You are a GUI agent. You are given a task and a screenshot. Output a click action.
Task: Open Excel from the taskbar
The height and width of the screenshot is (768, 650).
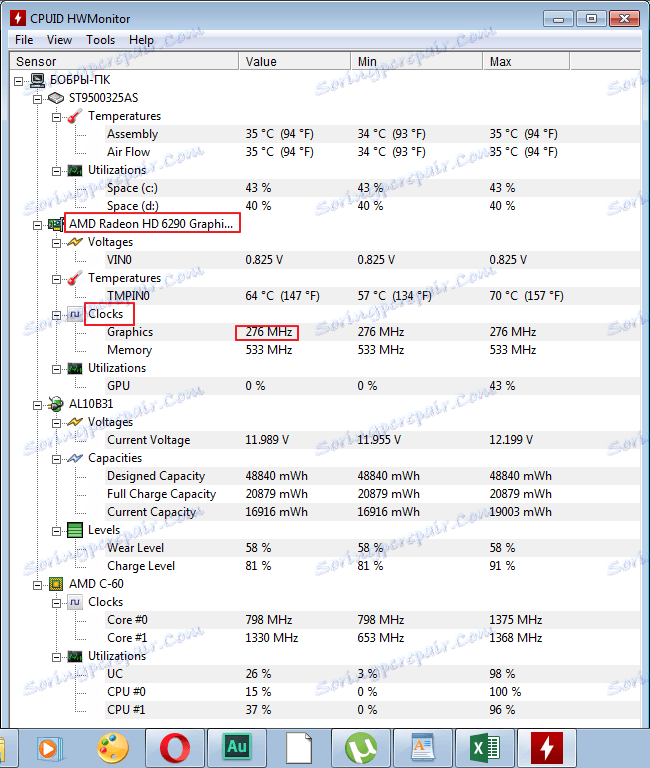485,748
